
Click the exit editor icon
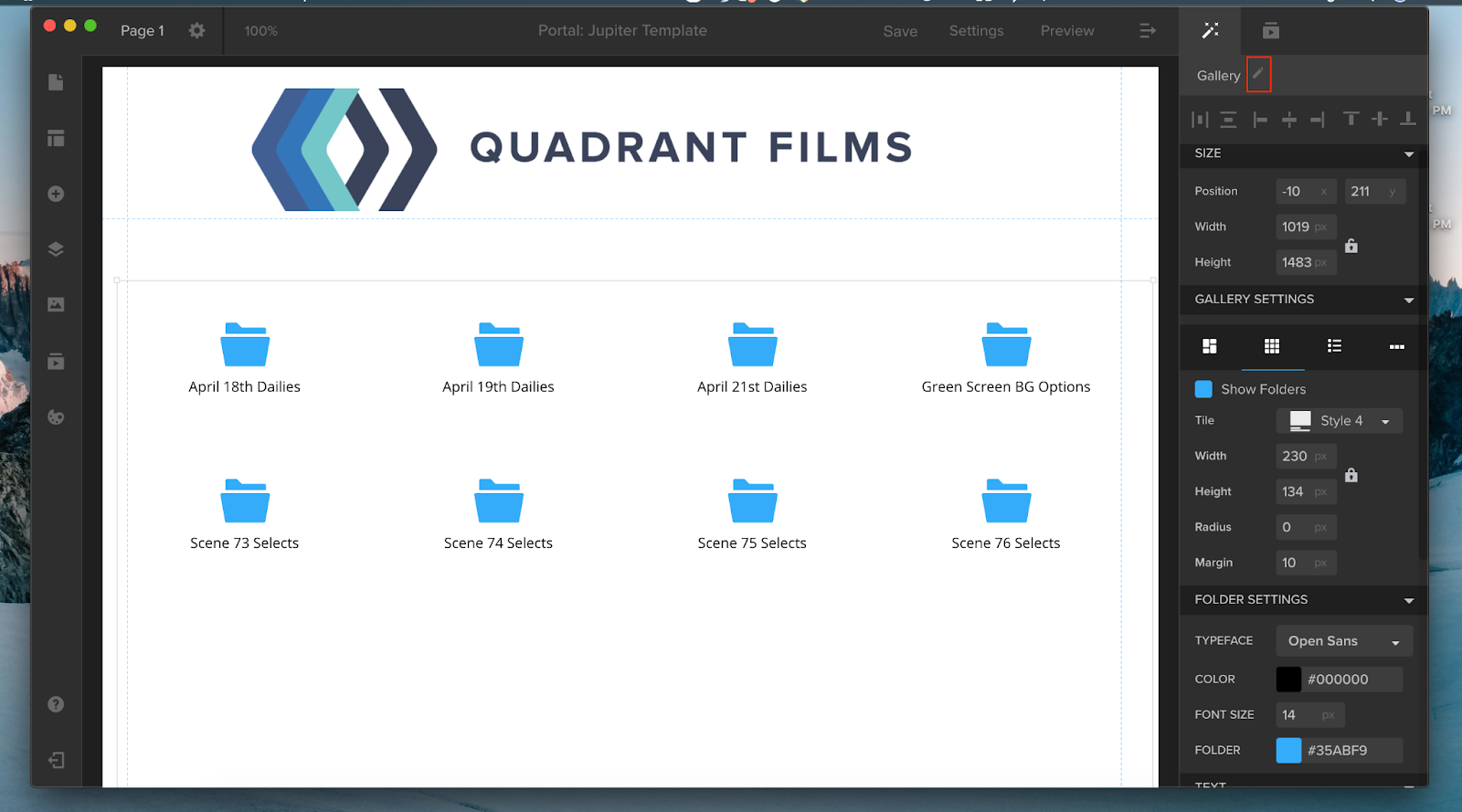click(x=56, y=760)
